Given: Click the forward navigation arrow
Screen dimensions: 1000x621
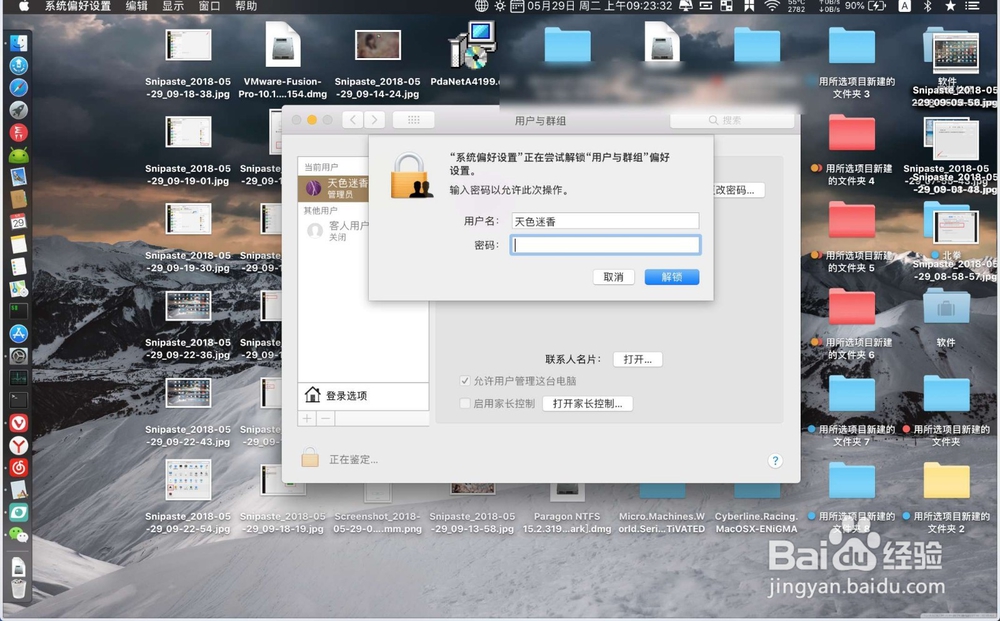Looking at the screenshot, I should pos(372,119).
